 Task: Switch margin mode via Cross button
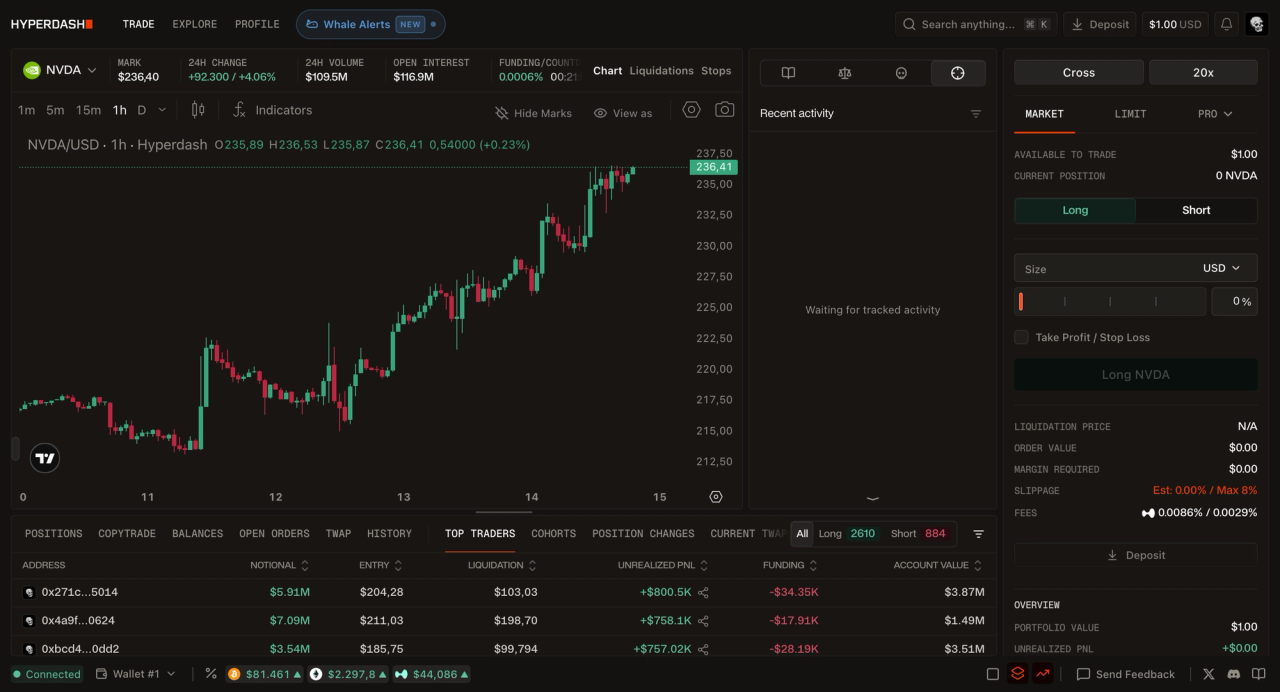[x=1079, y=72]
